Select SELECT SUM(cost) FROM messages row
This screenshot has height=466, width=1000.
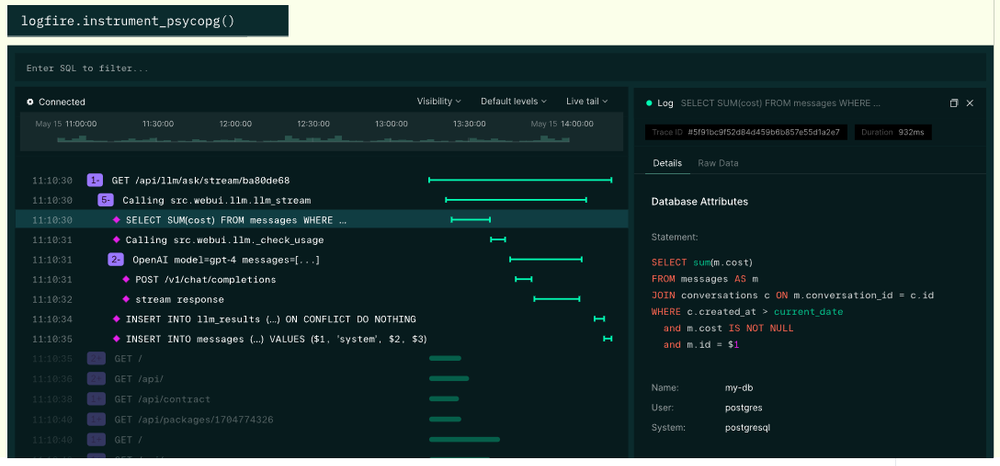click(321, 220)
